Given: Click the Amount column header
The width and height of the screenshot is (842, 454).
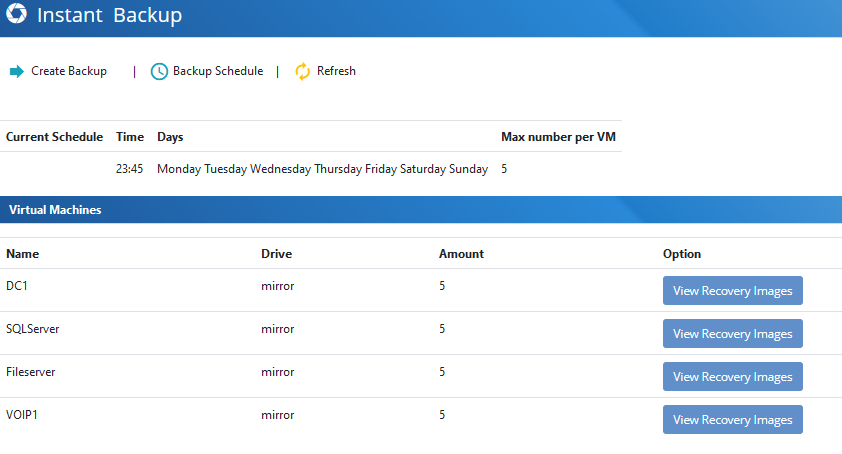Looking at the screenshot, I should point(461,254).
